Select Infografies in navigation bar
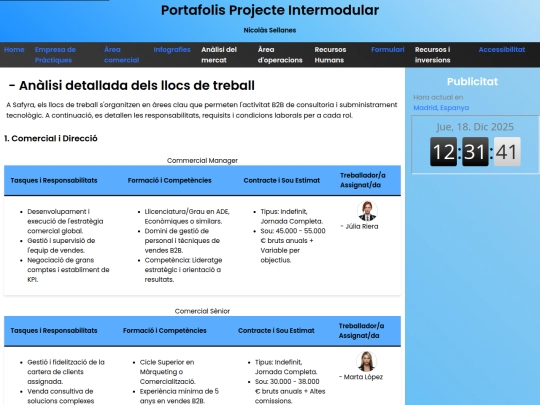This screenshot has height=405, width=540. [x=172, y=50]
